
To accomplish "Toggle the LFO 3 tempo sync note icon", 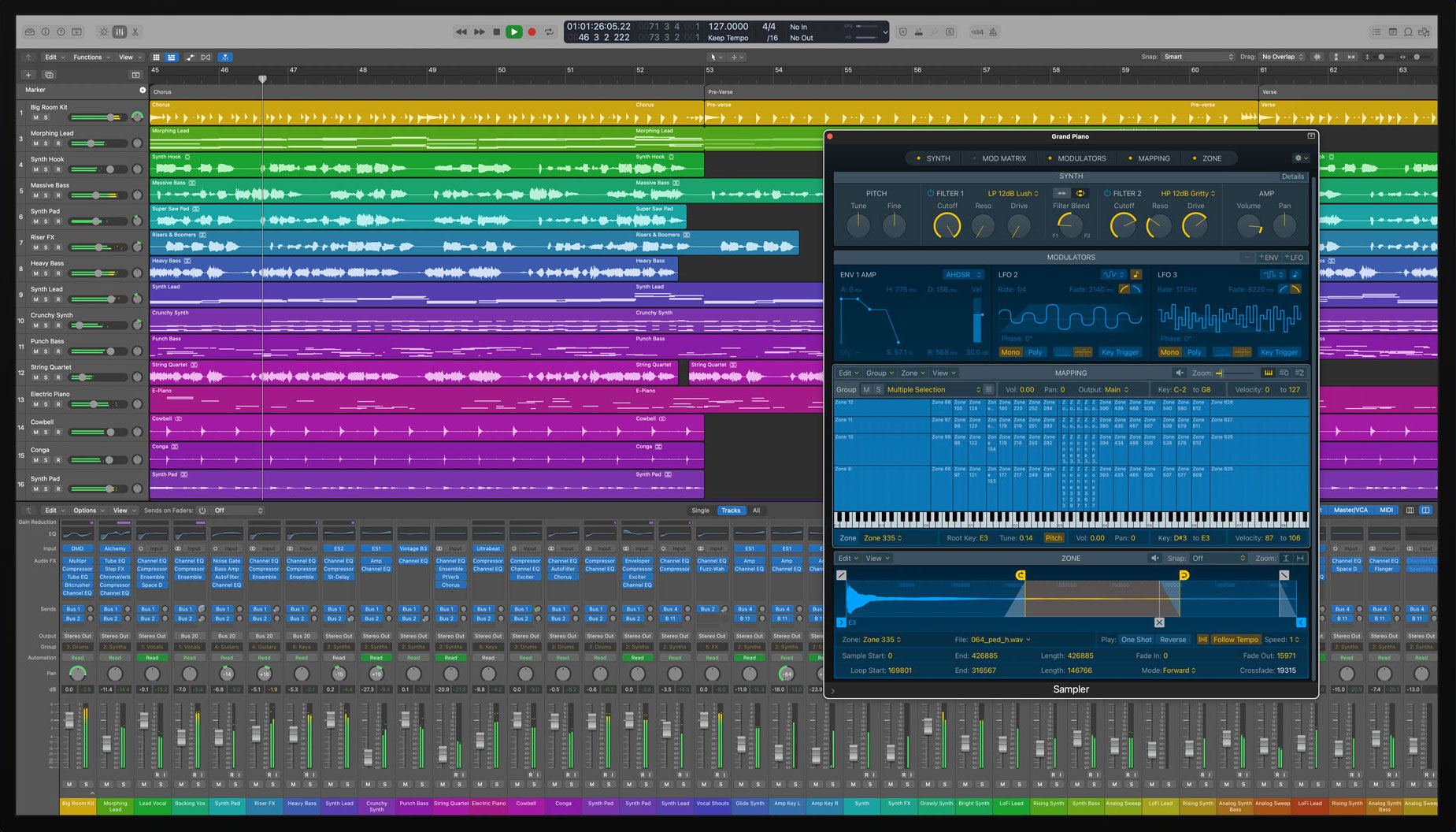I will tap(1295, 274).
